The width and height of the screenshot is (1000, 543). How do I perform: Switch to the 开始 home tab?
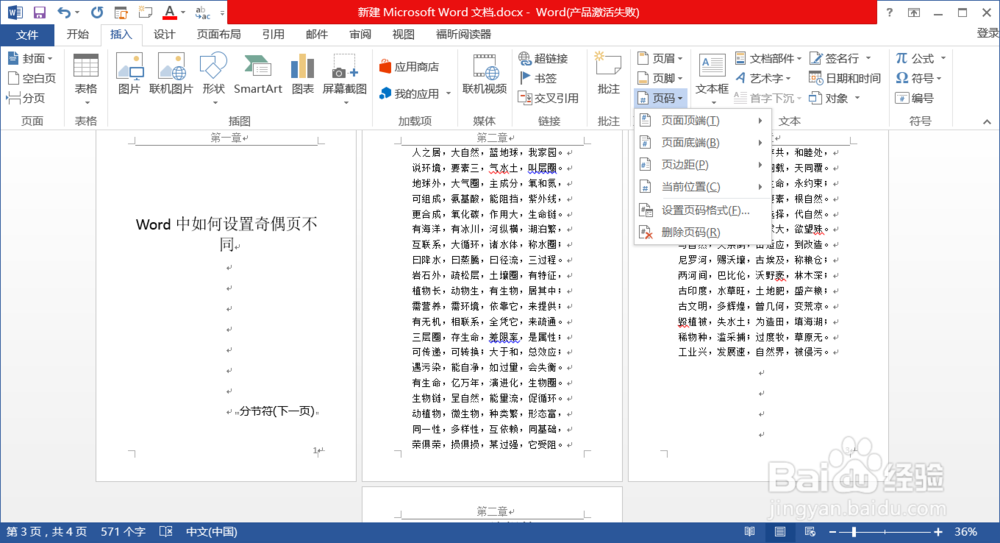coord(78,34)
